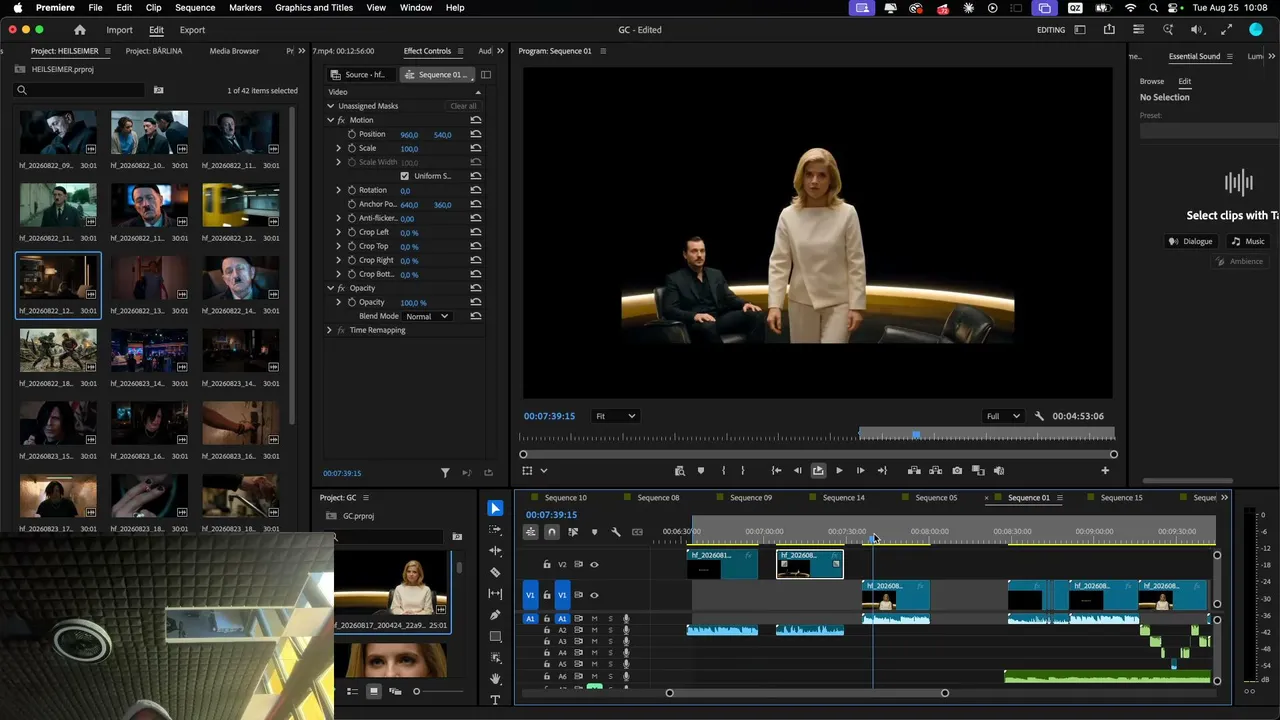Screen dimensions: 1280x720
Task: Click Export Frame camera icon
Action: (x=957, y=471)
